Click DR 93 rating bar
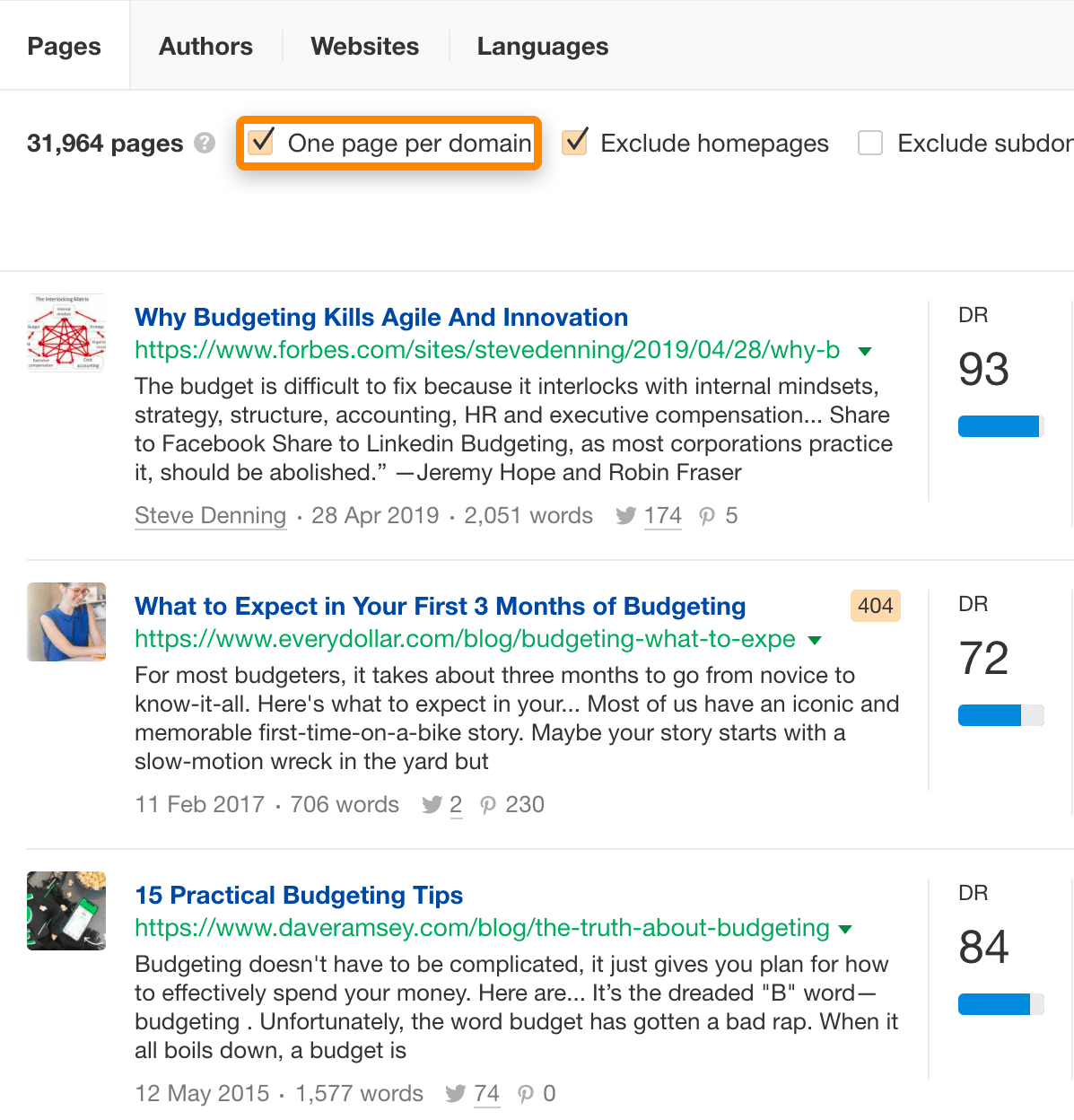Image resolution: width=1074 pixels, height=1120 pixels. coord(1000,426)
